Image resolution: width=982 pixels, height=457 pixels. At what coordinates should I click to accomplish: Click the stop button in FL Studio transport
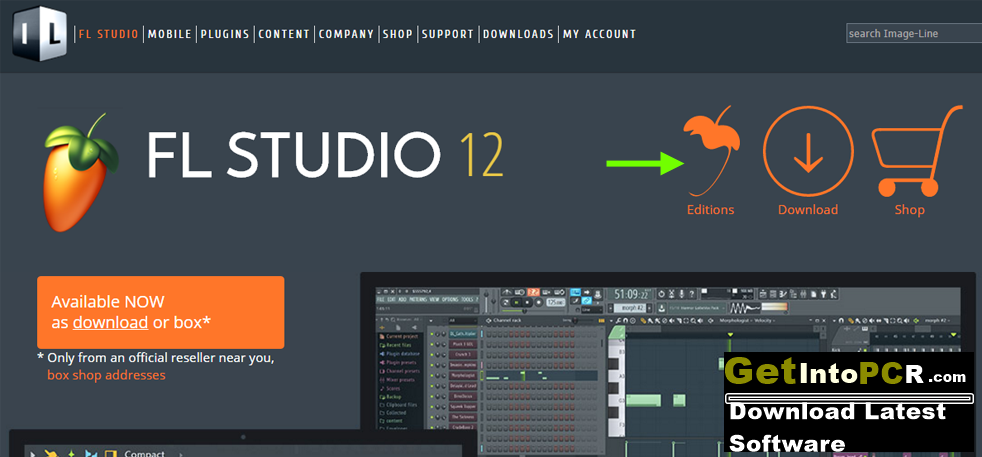[527, 302]
